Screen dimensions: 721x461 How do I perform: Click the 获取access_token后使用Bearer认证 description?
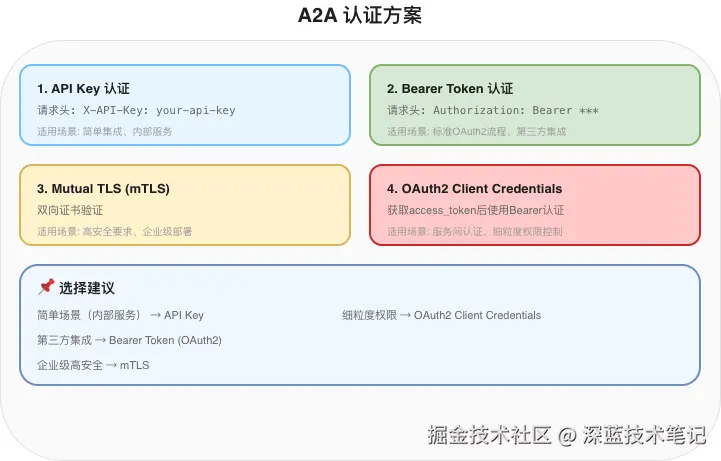pos(475,210)
